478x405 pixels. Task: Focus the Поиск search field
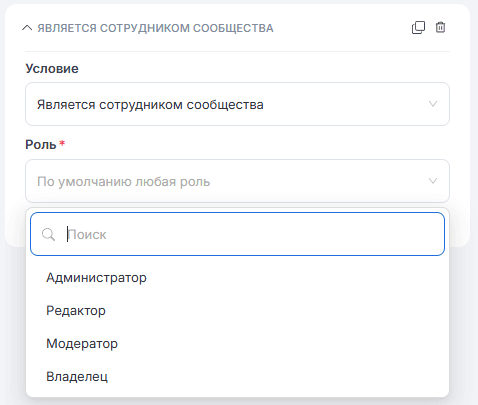[237, 234]
